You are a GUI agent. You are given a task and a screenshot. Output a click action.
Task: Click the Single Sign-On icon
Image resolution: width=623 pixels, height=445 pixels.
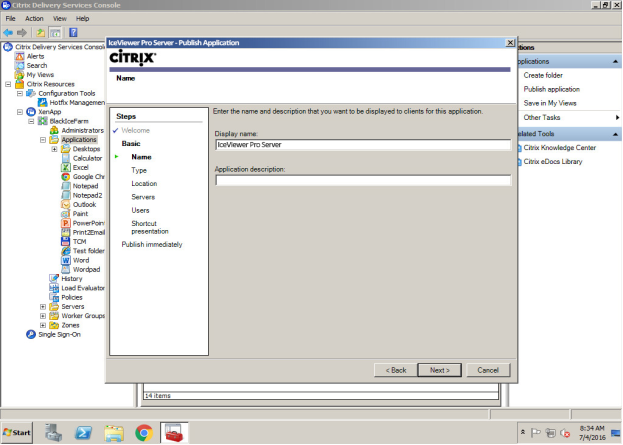[31, 335]
